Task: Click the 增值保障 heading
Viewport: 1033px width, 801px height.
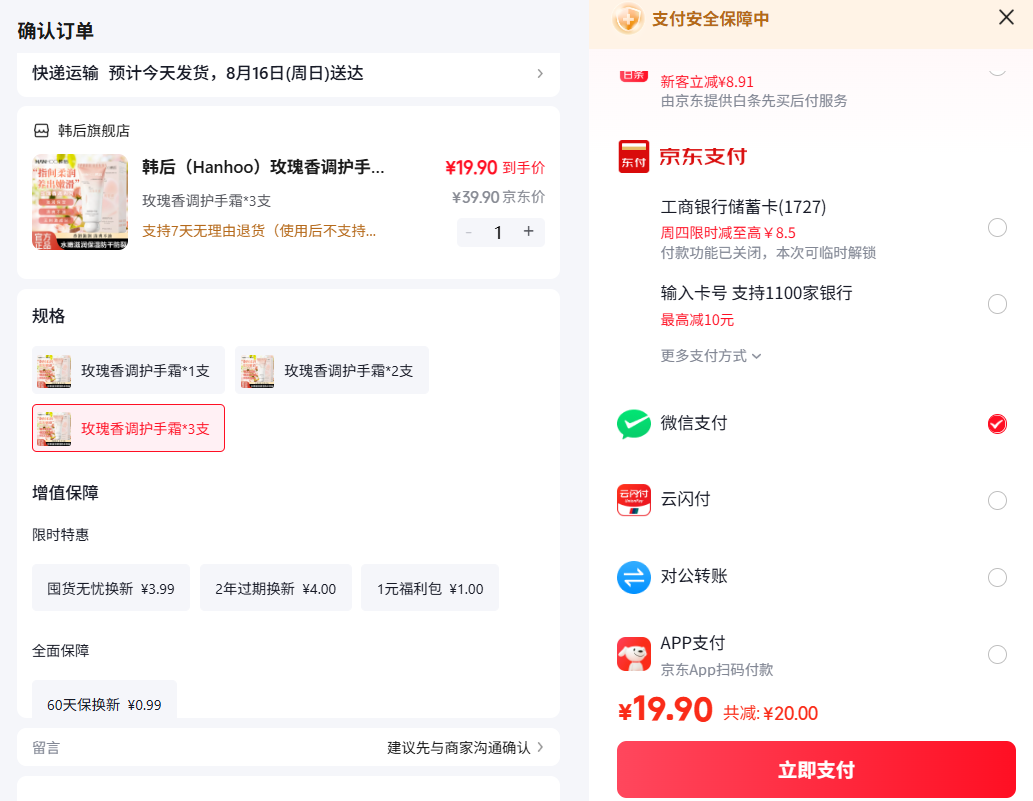Action: pyautogui.click(x=65, y=493)
